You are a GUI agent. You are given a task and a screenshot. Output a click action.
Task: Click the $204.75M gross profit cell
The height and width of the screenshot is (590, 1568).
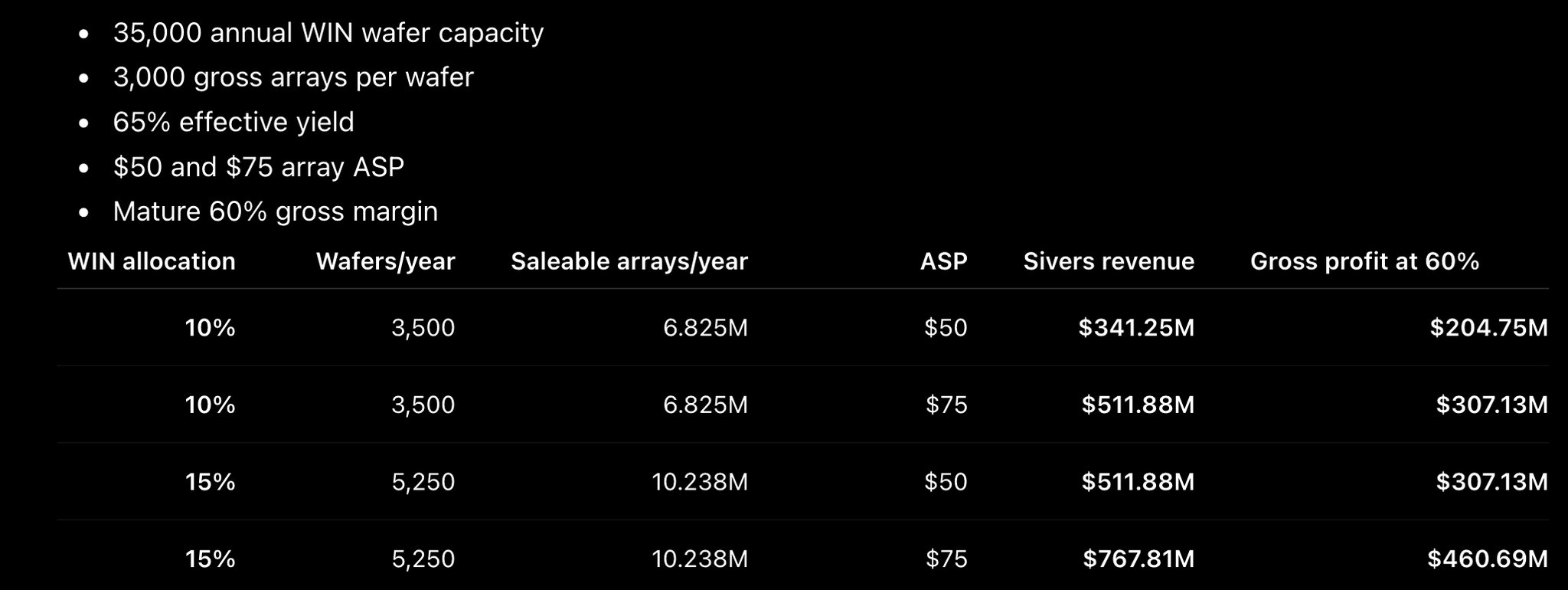click(1488, 328)
